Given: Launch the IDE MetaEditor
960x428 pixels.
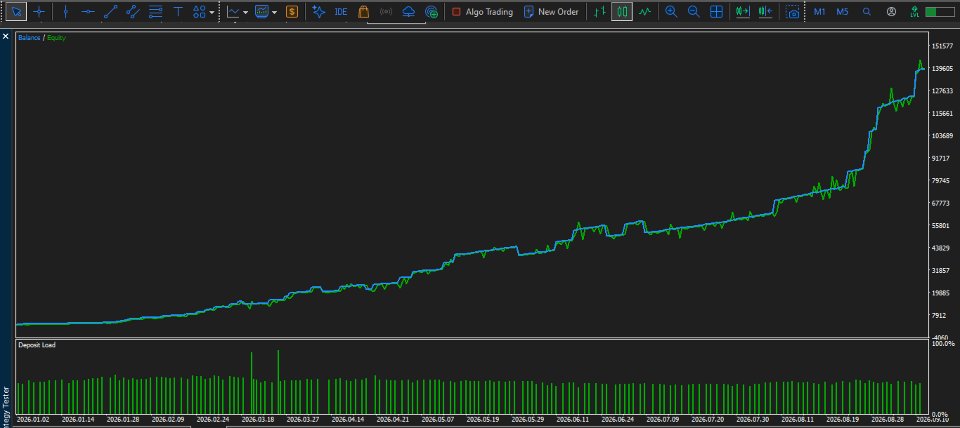Looking at the screenshot, I should click(341, 12).
